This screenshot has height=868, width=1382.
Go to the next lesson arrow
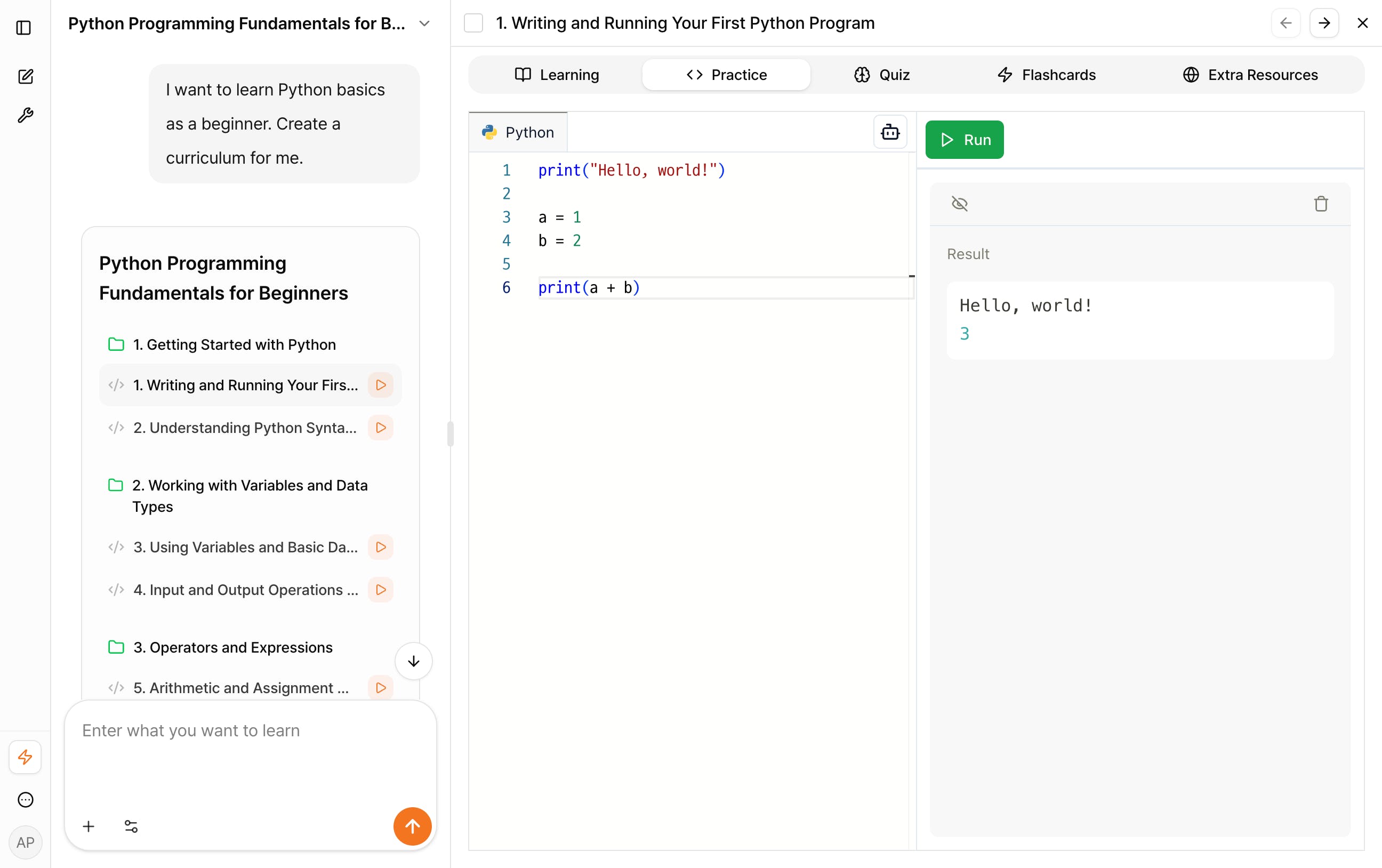pyautogui.click(x=1324, y=23)
